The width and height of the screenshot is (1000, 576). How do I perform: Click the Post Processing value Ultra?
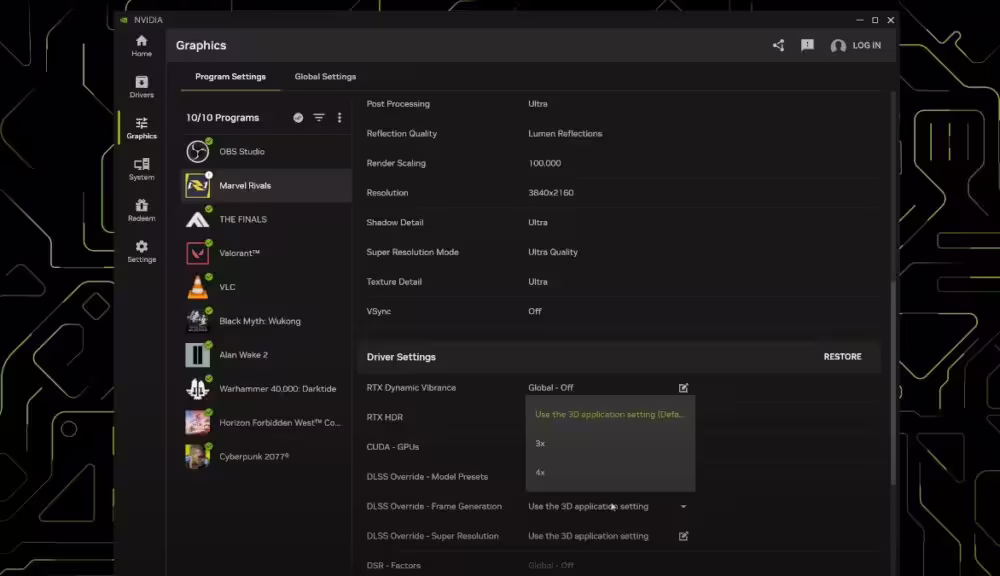pyautogui.click(x=538, y=104)
